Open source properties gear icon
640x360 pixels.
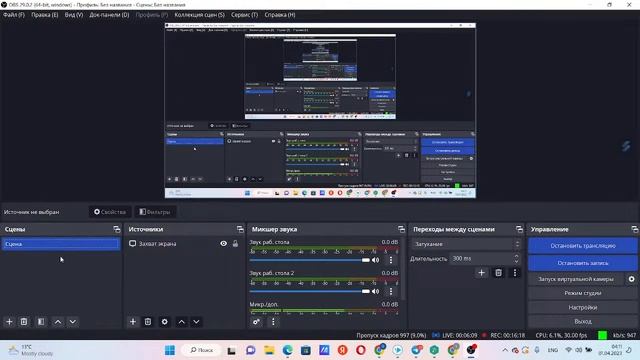[164, 322]
